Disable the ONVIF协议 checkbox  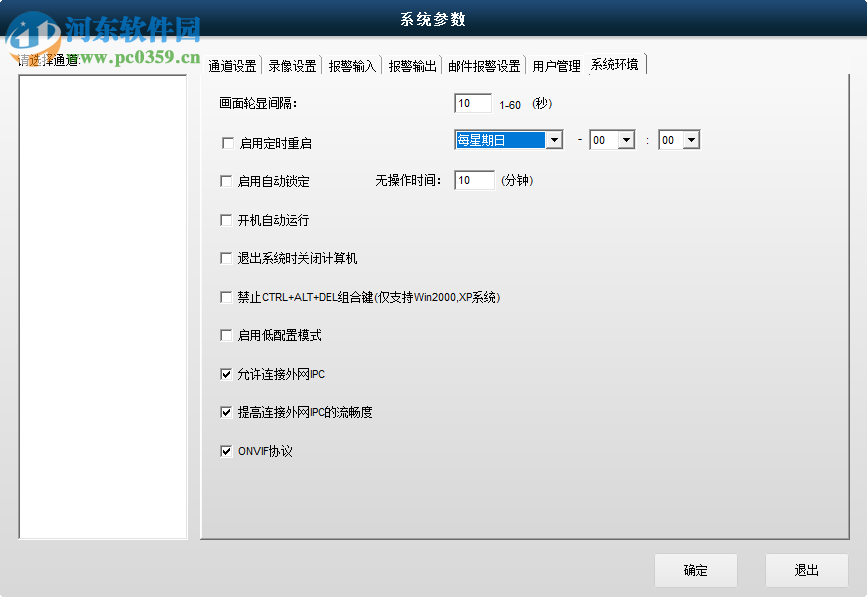click(227, 450)
